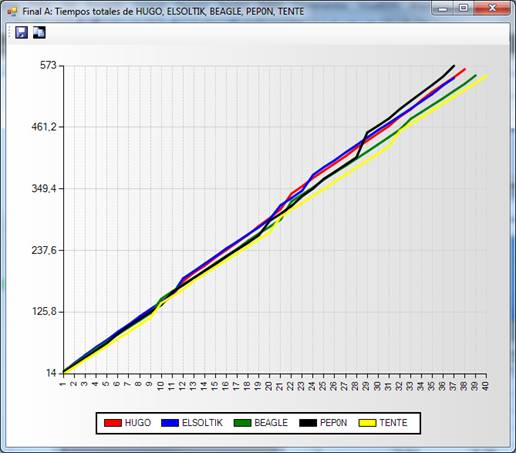Select the HUGO legend label

click(138, 423)
